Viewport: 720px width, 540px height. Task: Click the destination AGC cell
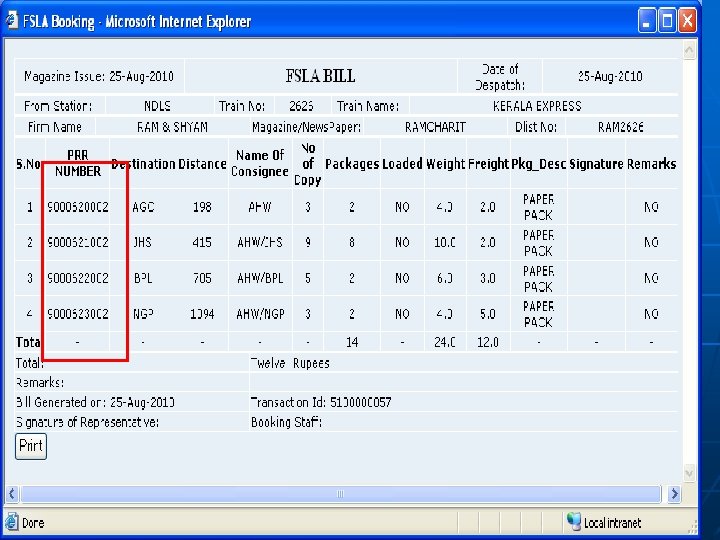pyautogui.click(x=143, y=207)
